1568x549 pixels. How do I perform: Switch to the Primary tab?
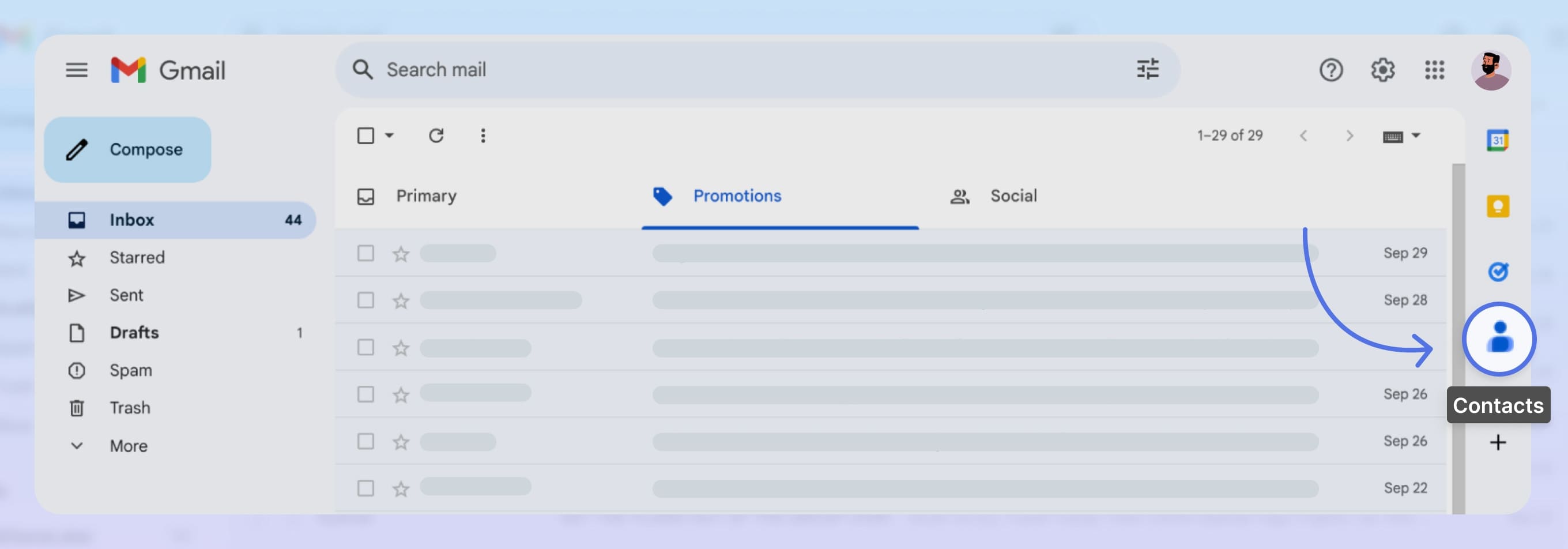tap(426, 195)
